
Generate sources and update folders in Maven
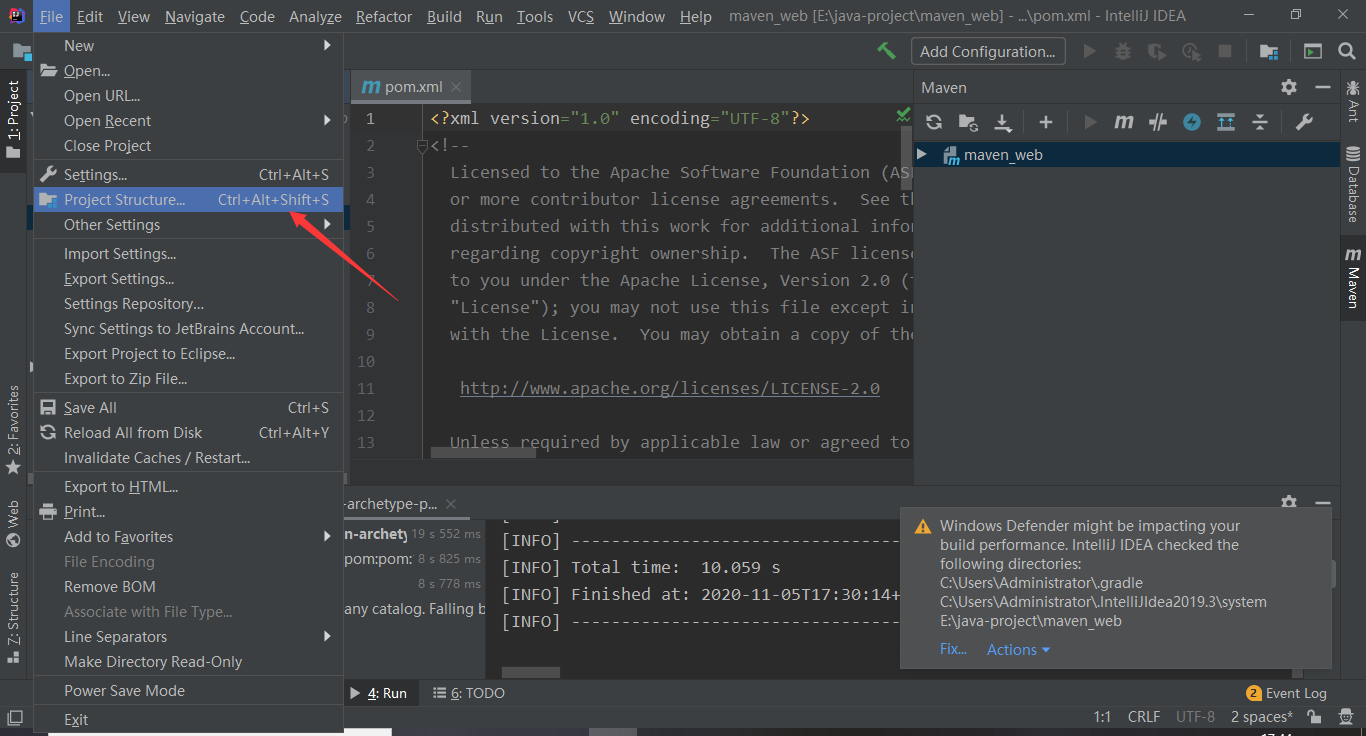(968, 122)
